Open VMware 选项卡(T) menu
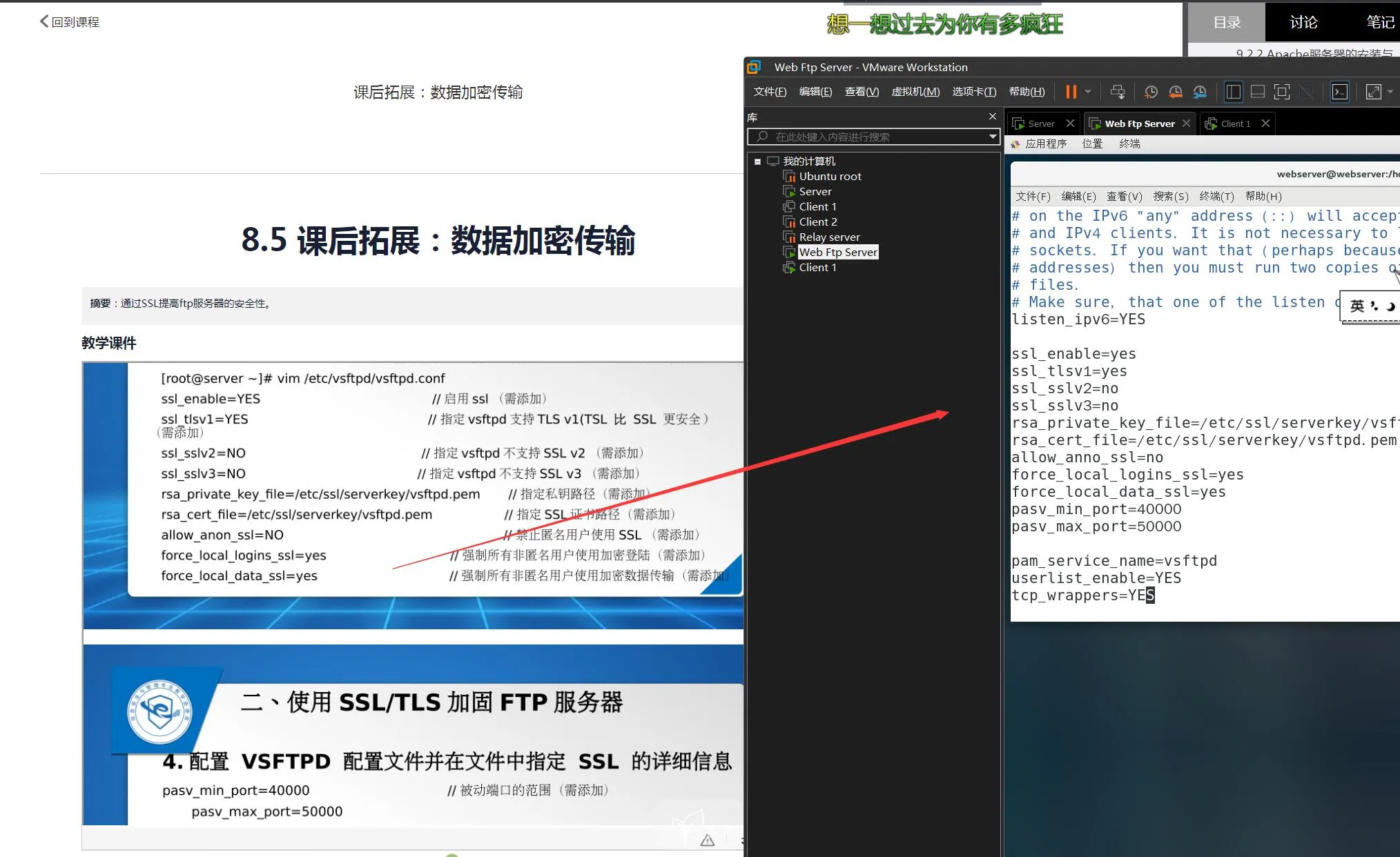This screenshot has width=1400, height=857. point(974,92)
